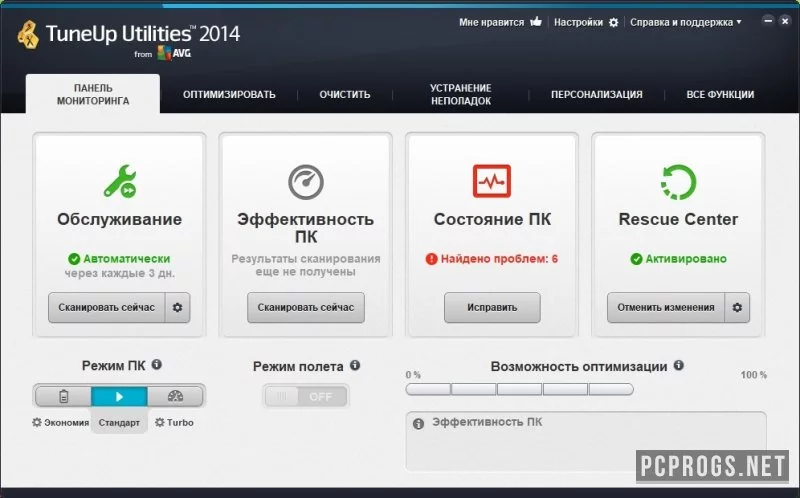Click the TuneUp Utilities logo icon
This screenshot has height=498, width=800.
(x=28, y=35)
